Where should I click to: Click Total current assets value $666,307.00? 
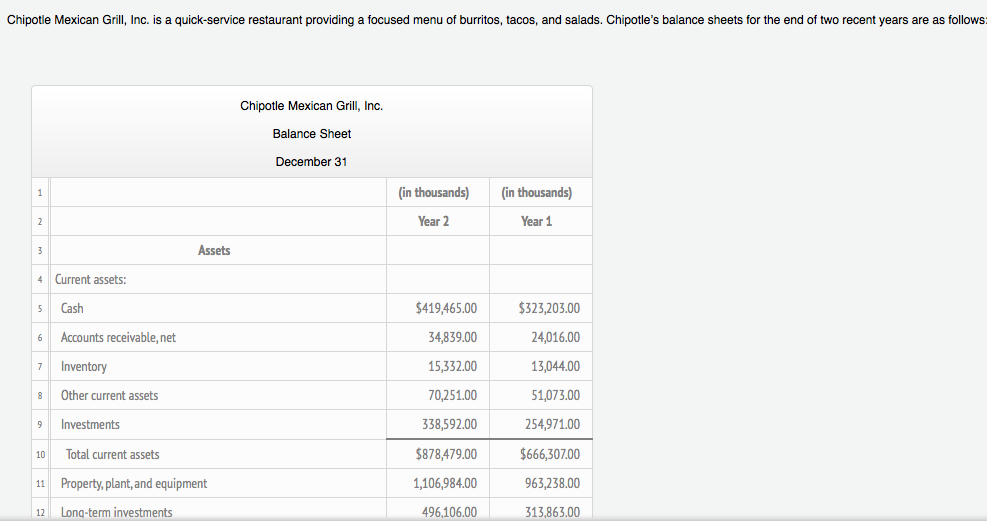pos(550,454)
